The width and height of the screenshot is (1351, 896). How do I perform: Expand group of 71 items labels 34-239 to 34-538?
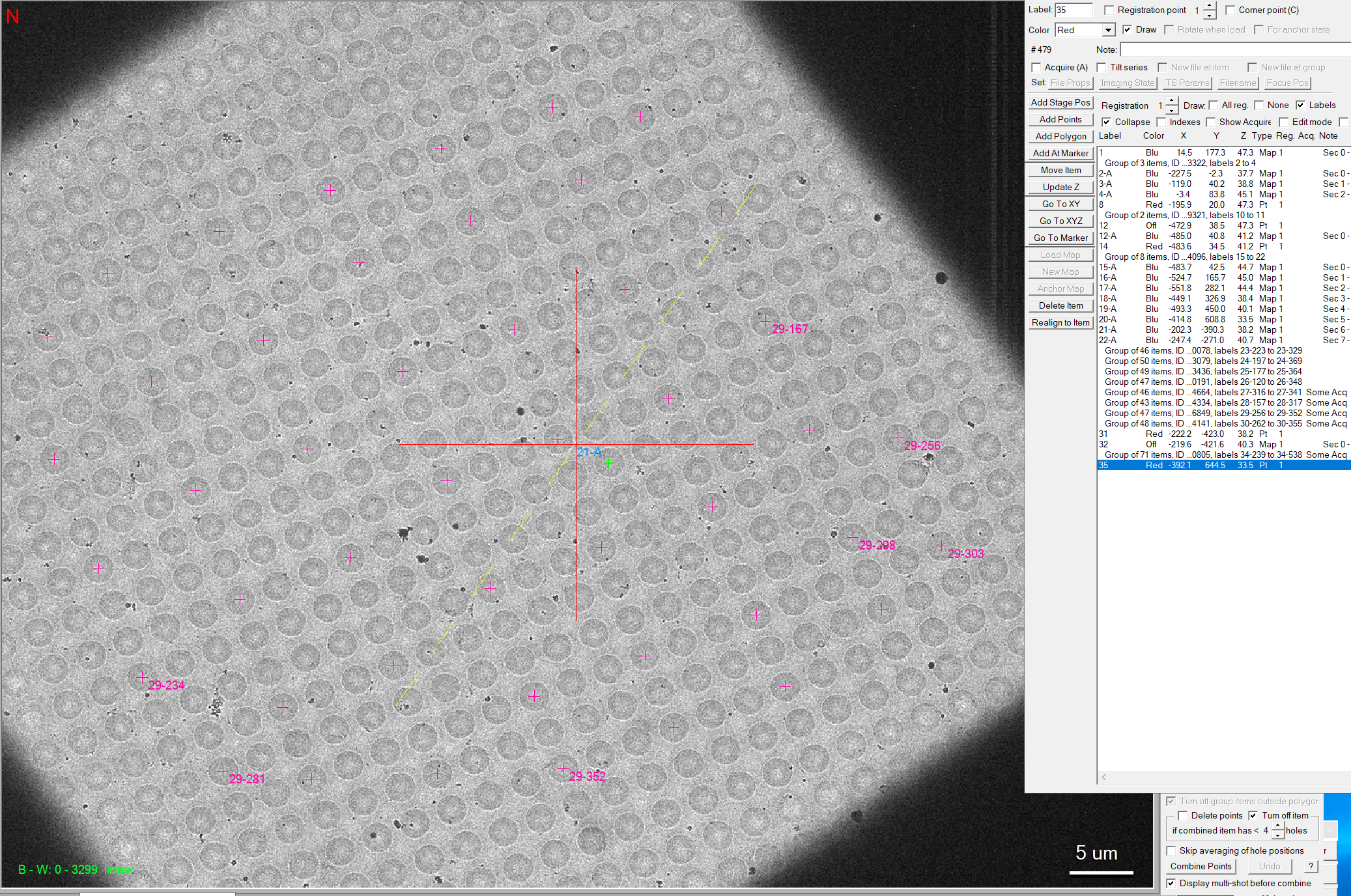1224,455
